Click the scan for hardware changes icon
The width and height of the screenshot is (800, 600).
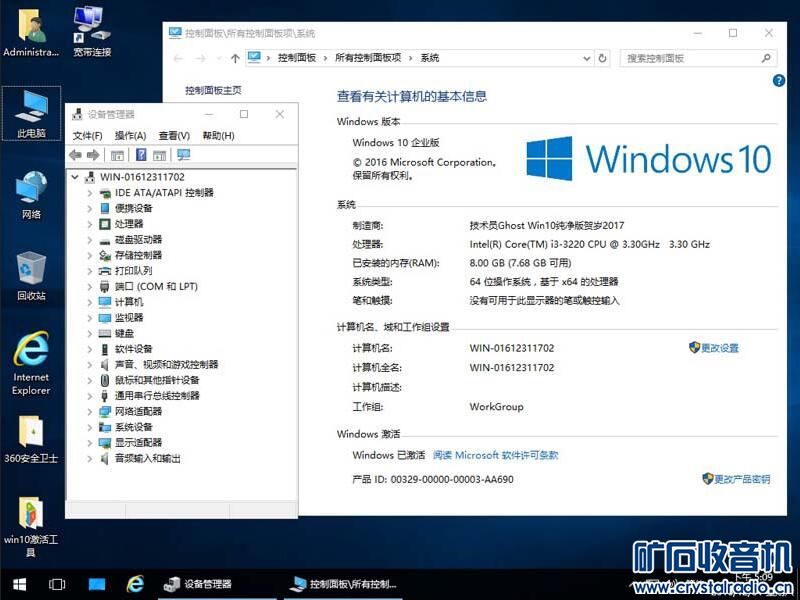pyautogui.click(x=184, y=155)
